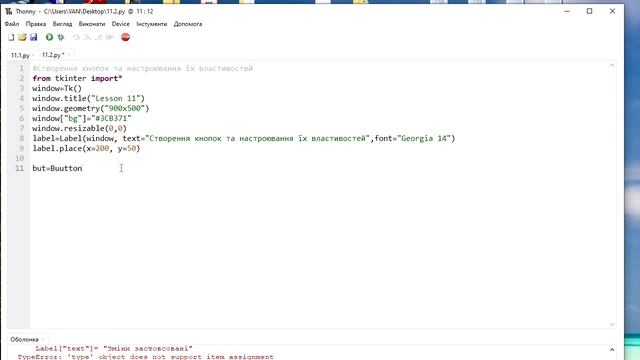640x360 pixels.
Task: Save the script with floppy icon
Action: click(x=33, y=37)
